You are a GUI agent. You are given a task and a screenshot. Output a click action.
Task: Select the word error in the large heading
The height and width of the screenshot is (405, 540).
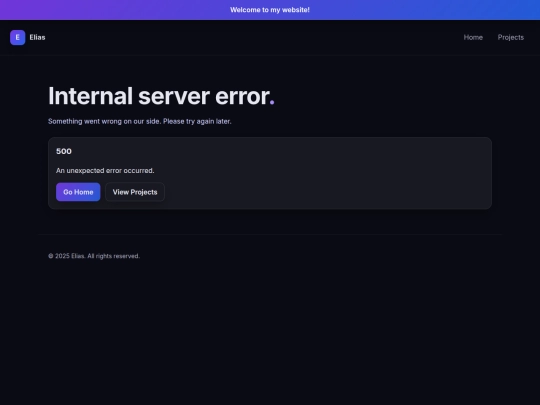pos(242,96)
